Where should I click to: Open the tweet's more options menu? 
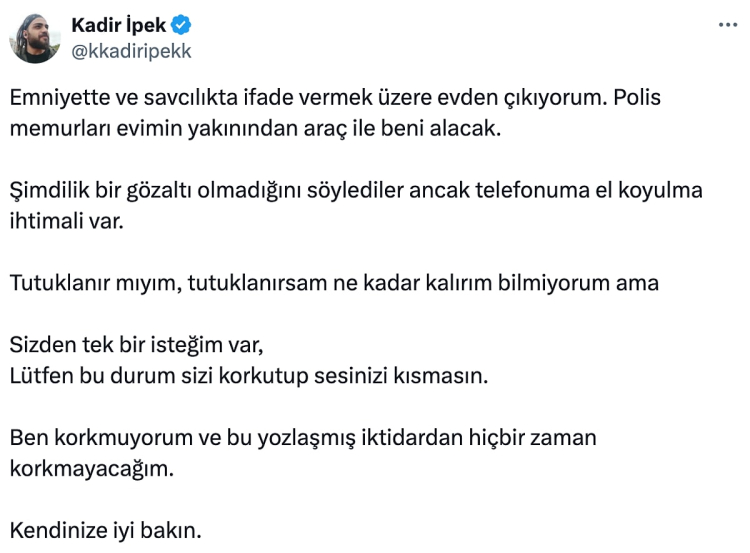[728, 25]
